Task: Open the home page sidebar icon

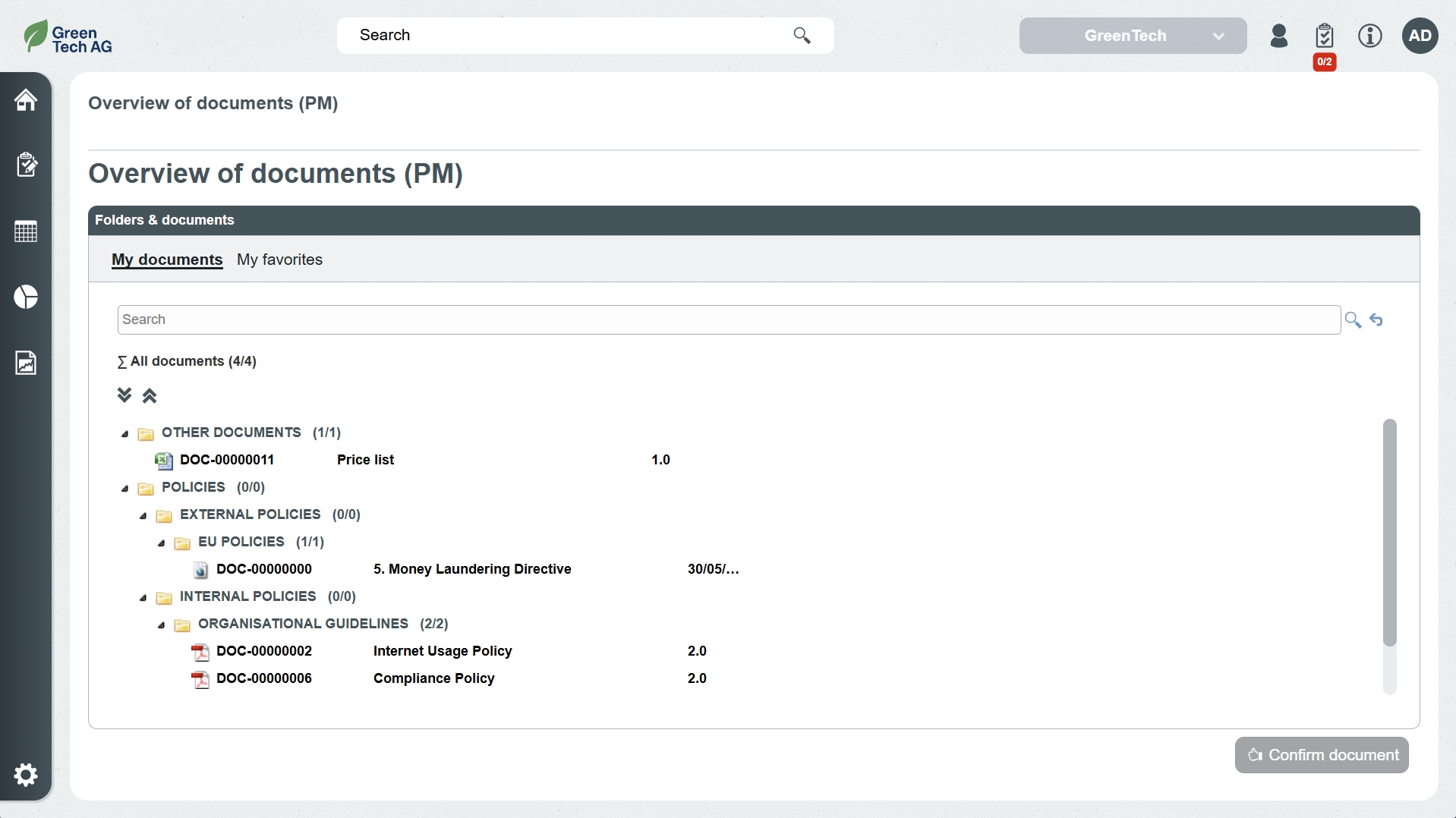Action: pyautogui.click(x=26, y=100)
